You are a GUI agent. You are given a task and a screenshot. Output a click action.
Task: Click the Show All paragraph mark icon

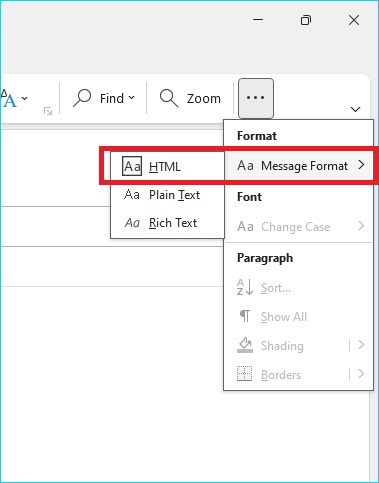pos(245,316)
